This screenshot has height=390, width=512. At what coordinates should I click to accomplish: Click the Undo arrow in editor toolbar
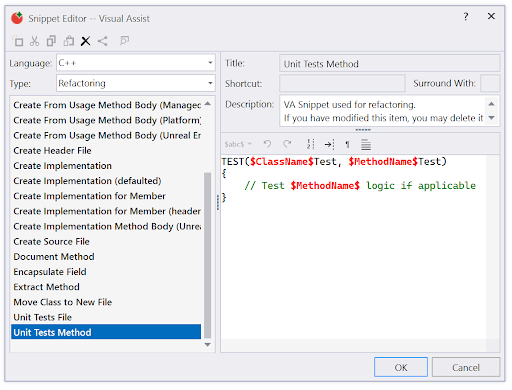(267, 144)
